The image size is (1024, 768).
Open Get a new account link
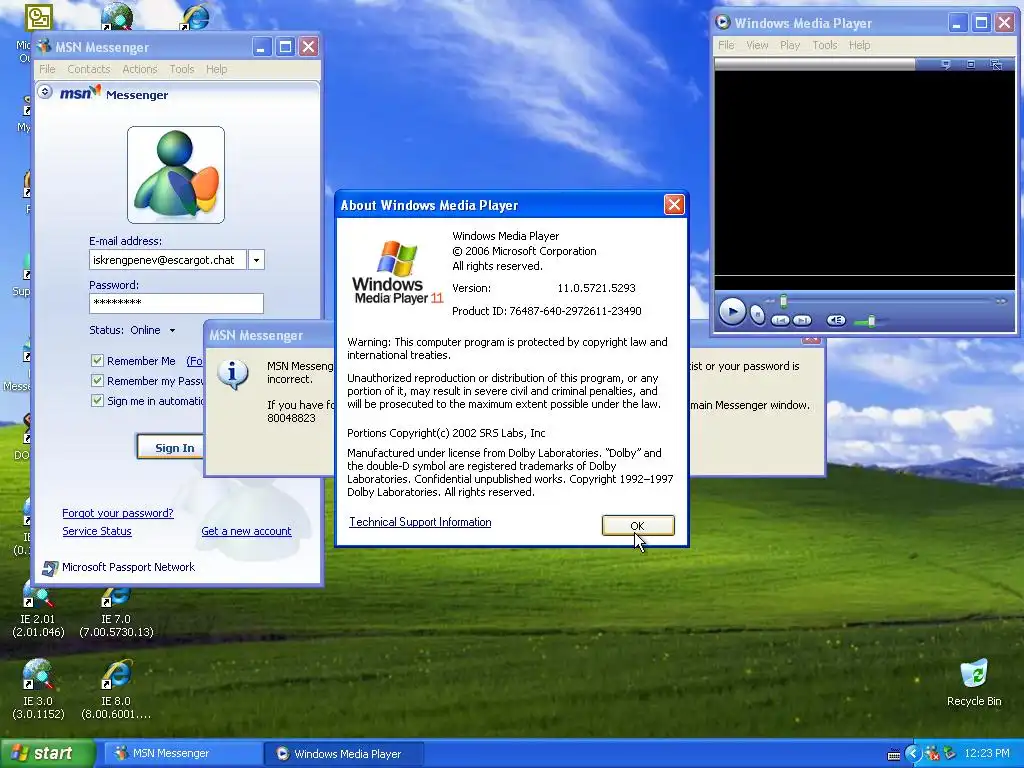[x=246, y=532]
